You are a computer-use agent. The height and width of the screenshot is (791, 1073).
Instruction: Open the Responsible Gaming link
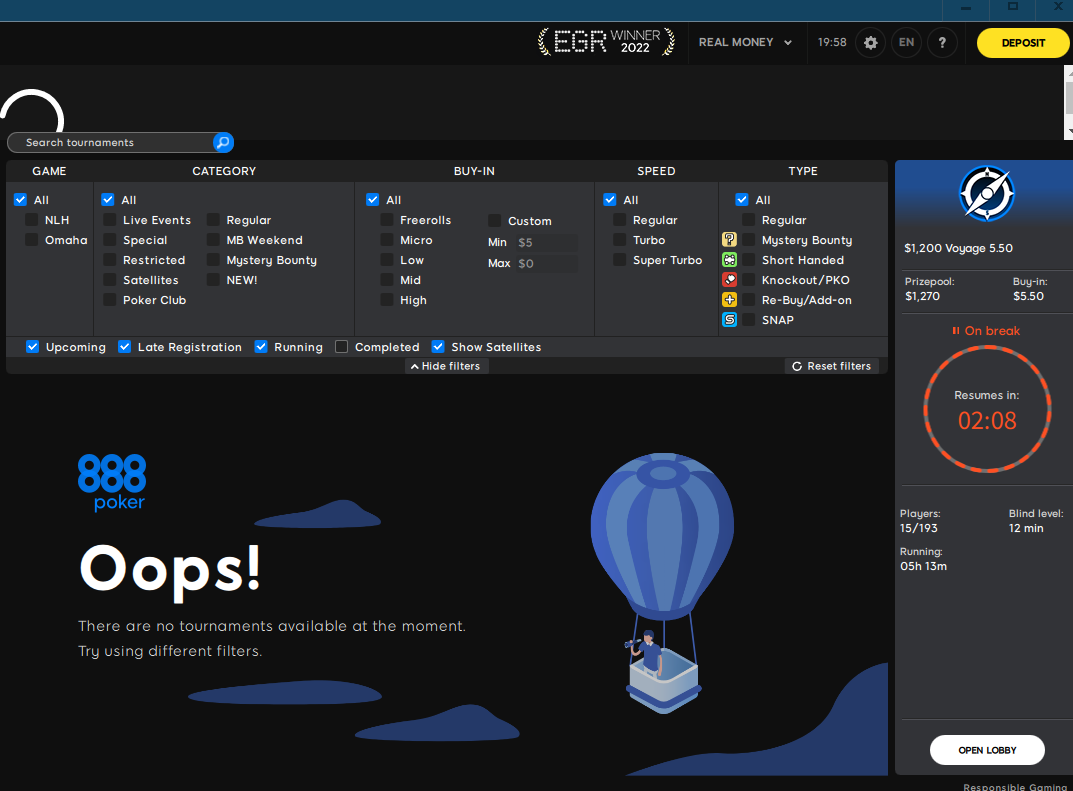[1015, 787]
